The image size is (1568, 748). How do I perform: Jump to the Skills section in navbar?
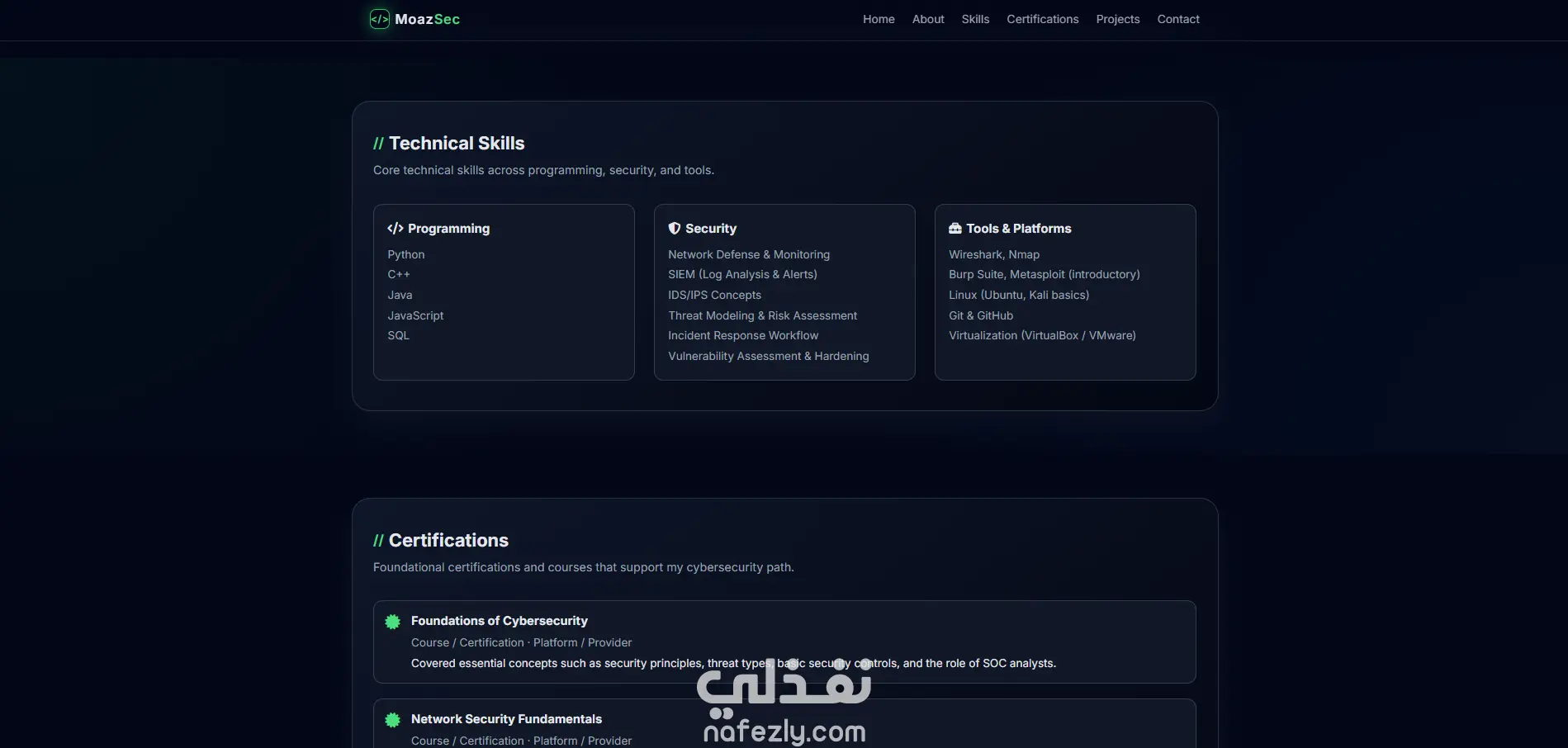point(975,19)
